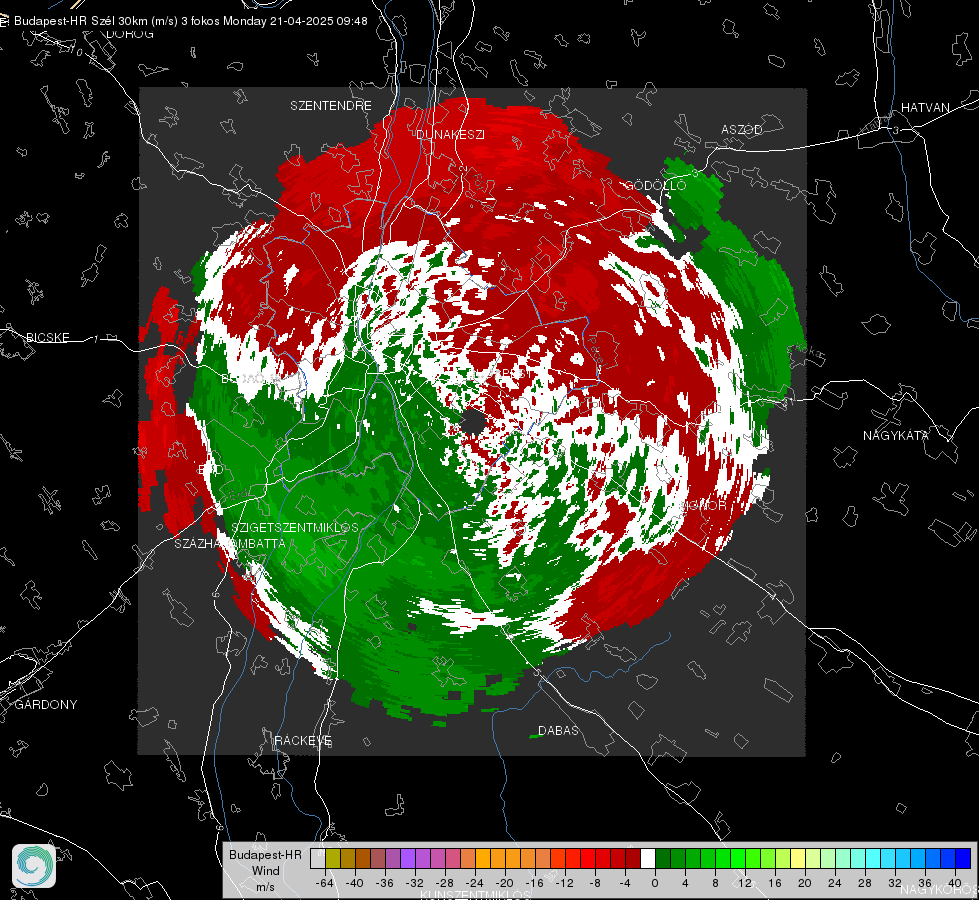Click the '-16' legend value
Image resolution: width=979 pixels, height=900 pixels.
(534, 883)
